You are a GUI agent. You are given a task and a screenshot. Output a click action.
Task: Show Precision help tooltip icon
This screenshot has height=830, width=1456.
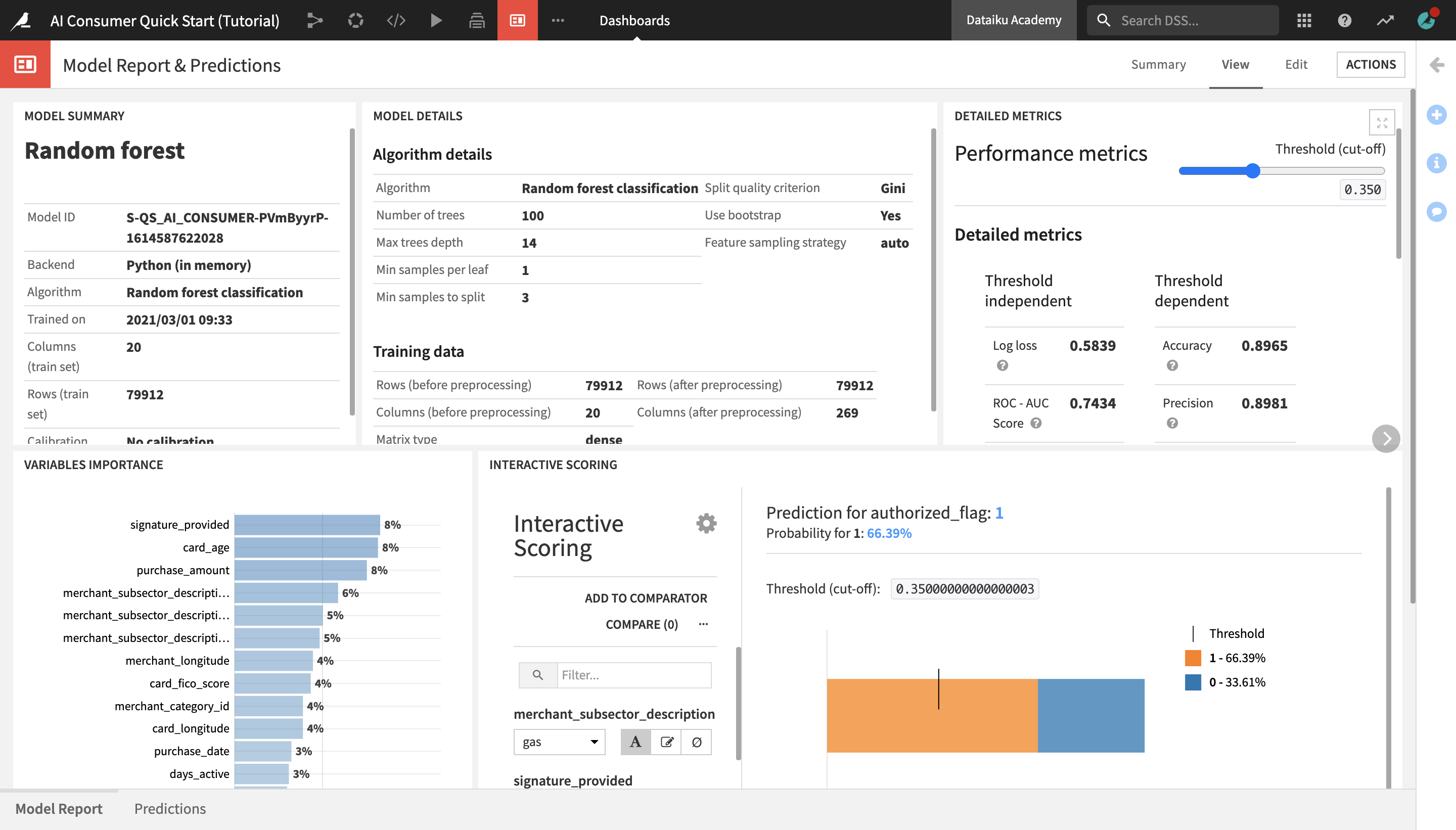pyautogui.click(x=1172, y=423)
